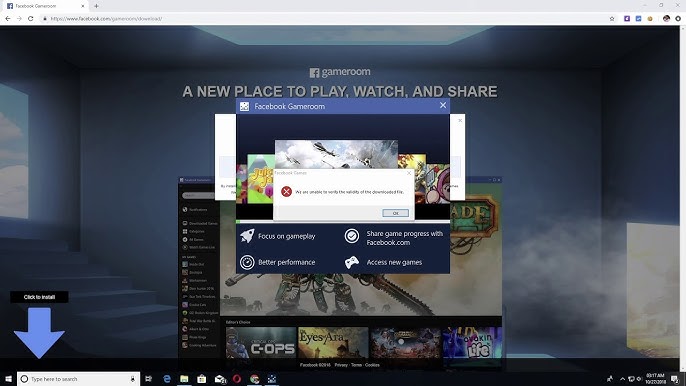Screen dimensions: 686x386
Task: Close the white popup behind the installer
Action: [x=460, y=120]
